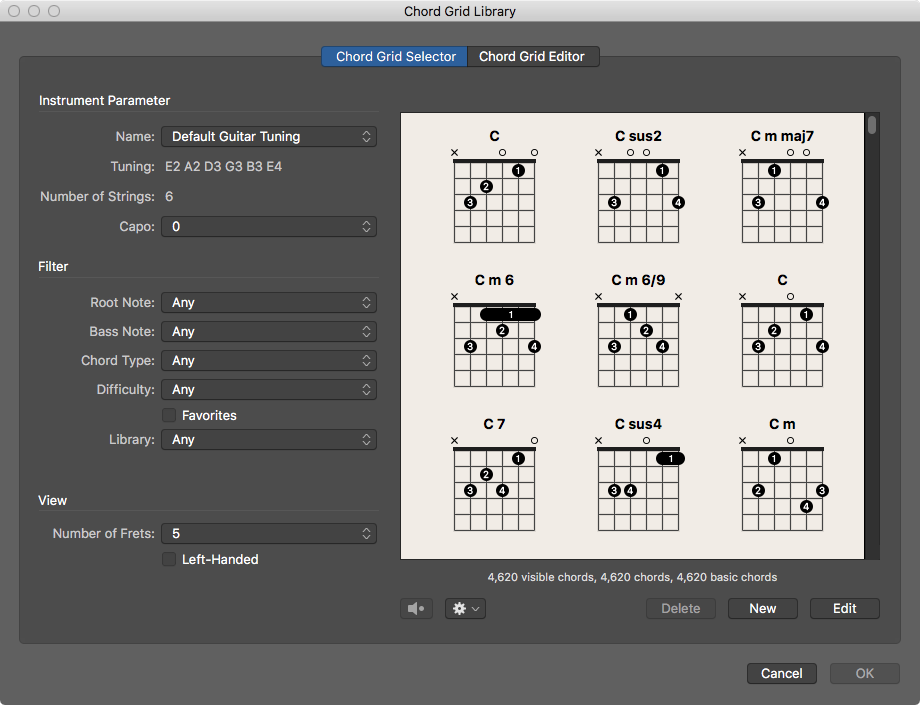Select the C m 6 chord diagram
This screenshot has width=920, height=705.
(x=494, y=340)
